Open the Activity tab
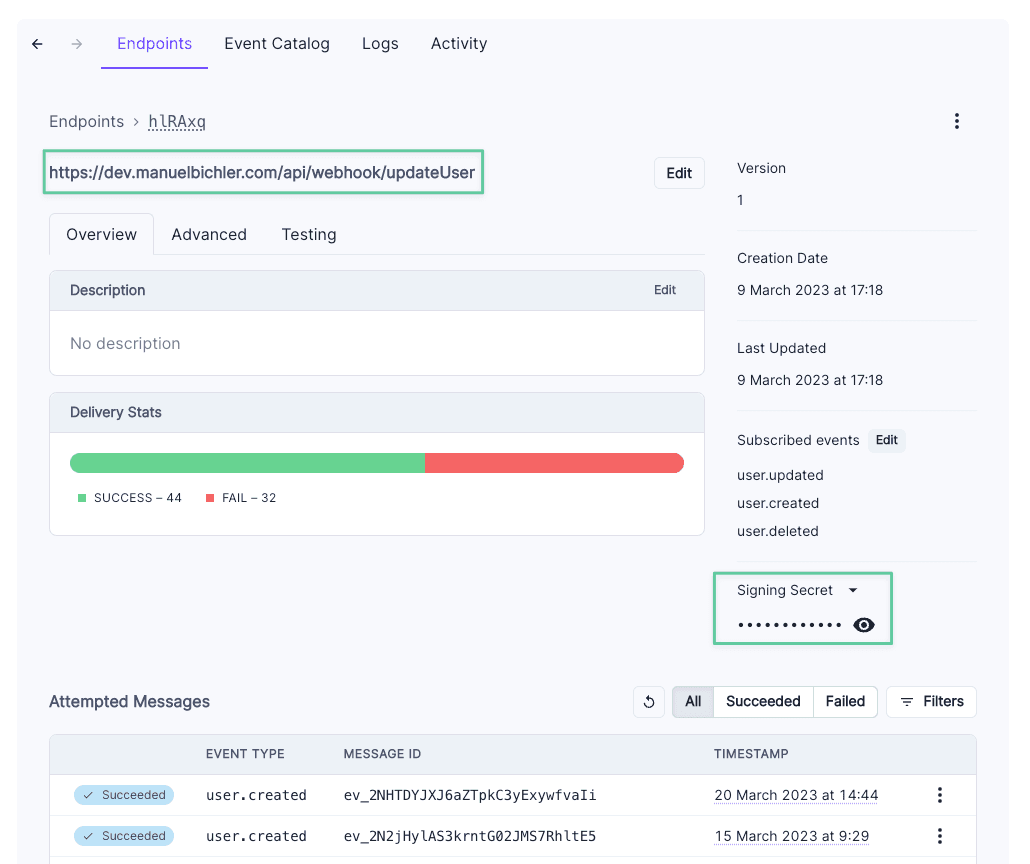The image size is (1030, 864). click(459, 43)
